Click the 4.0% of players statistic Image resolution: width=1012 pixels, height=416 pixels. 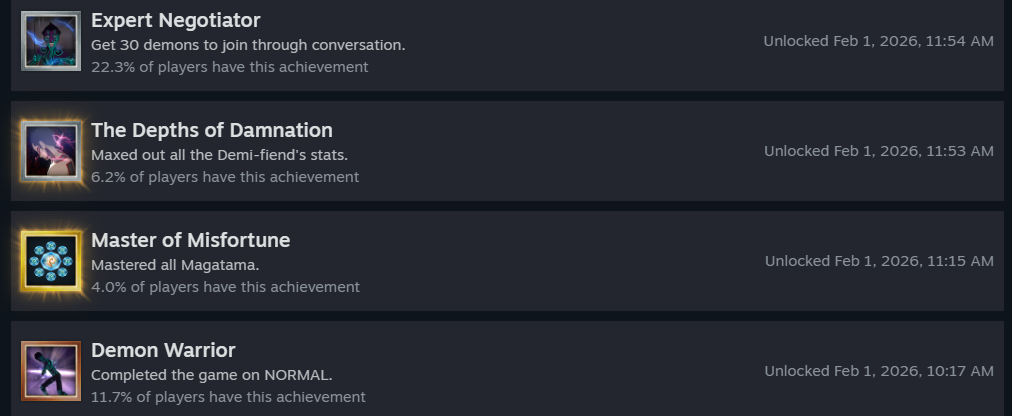tap(225, 287)
